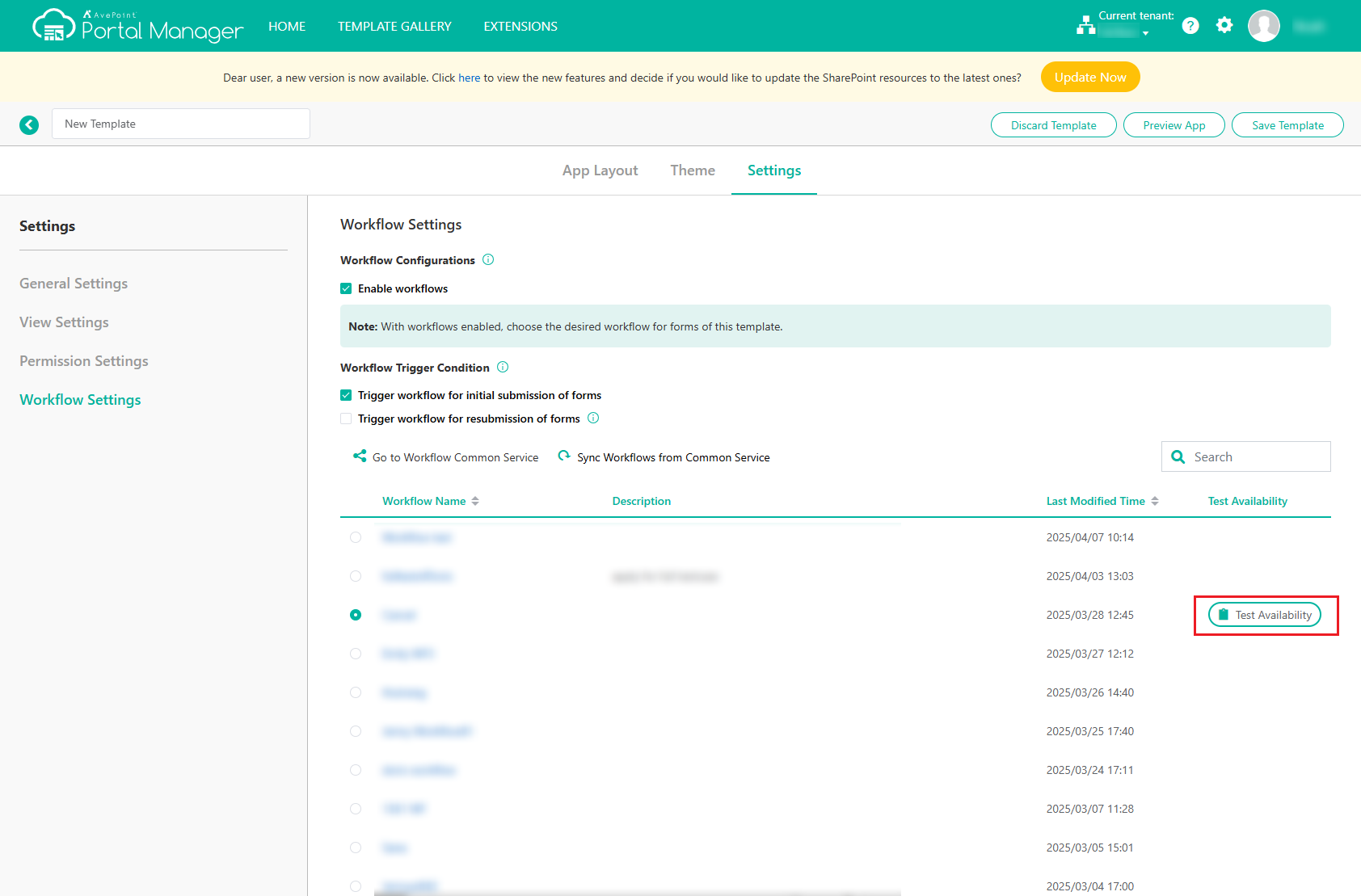
Task: Uncheck trigger workflow for initial submission
Action: [x=346, y=394]
